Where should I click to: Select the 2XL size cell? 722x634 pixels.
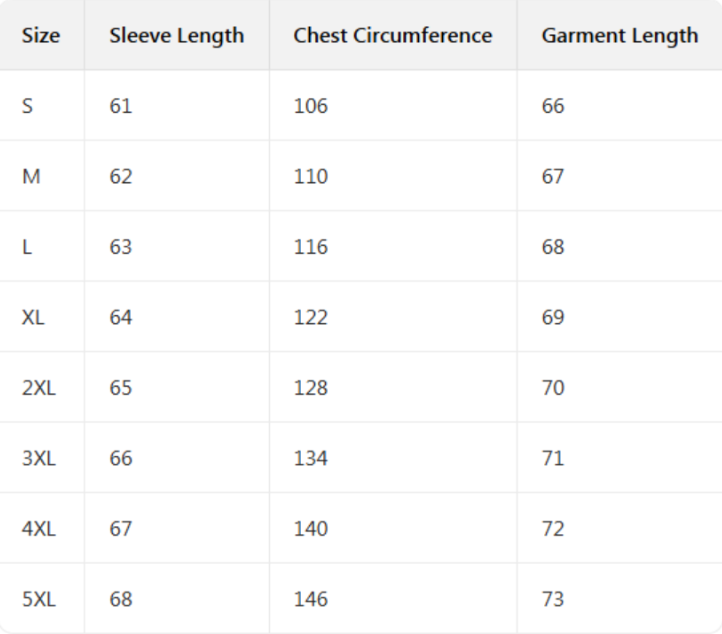point(38,388)
